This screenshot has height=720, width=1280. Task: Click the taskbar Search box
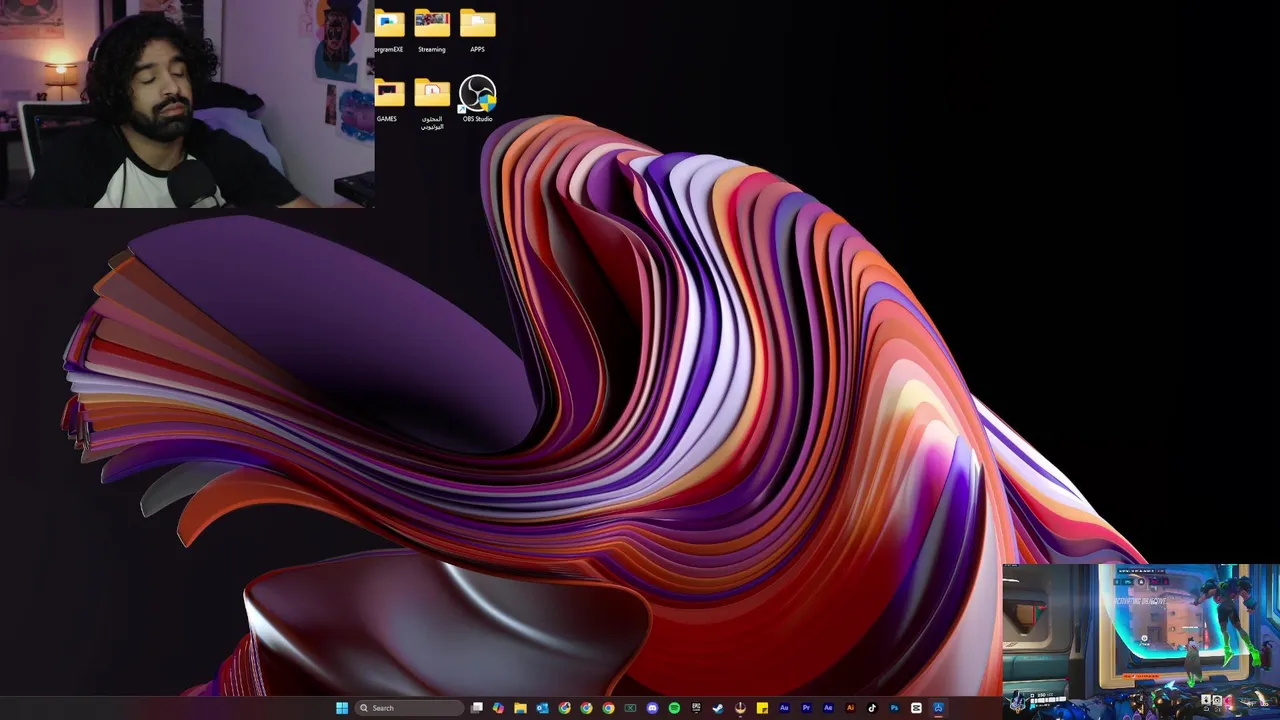pyautogui.click(x=409, y=708)
